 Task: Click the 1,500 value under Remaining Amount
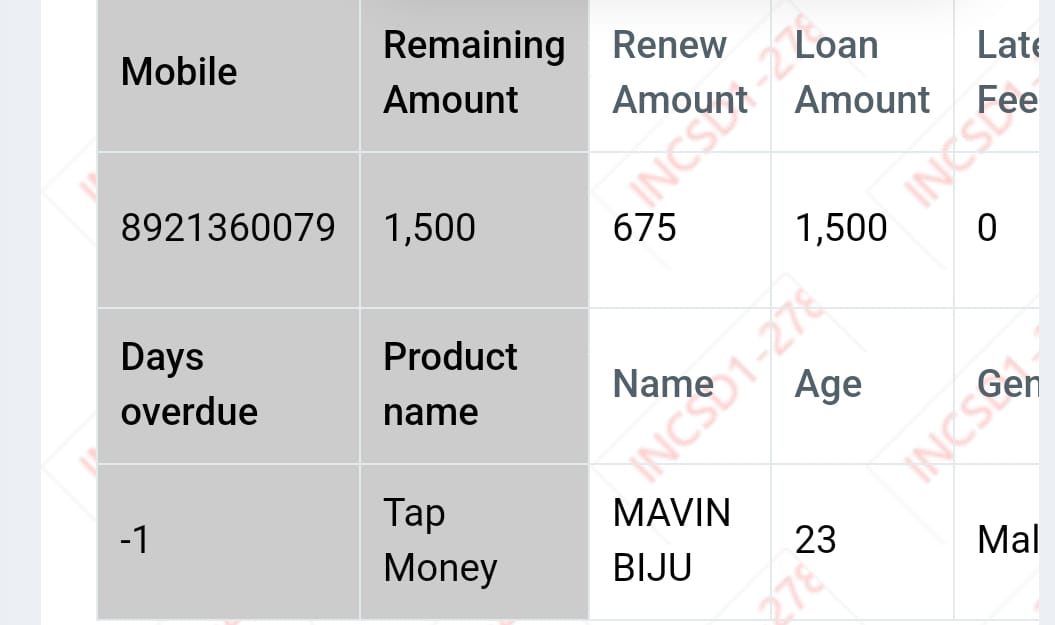coord(430,228)
